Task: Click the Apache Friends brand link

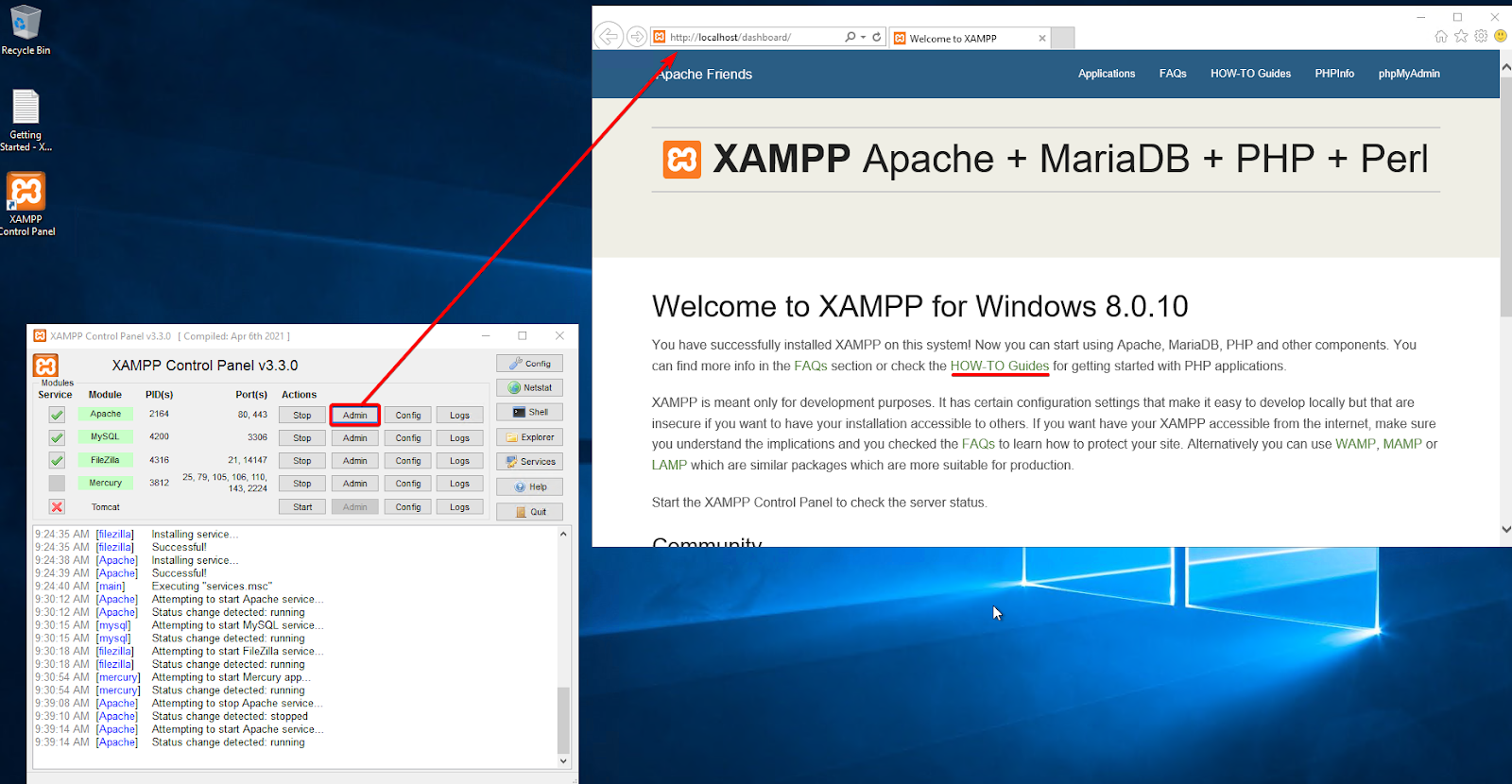Action: pos(704,74)
